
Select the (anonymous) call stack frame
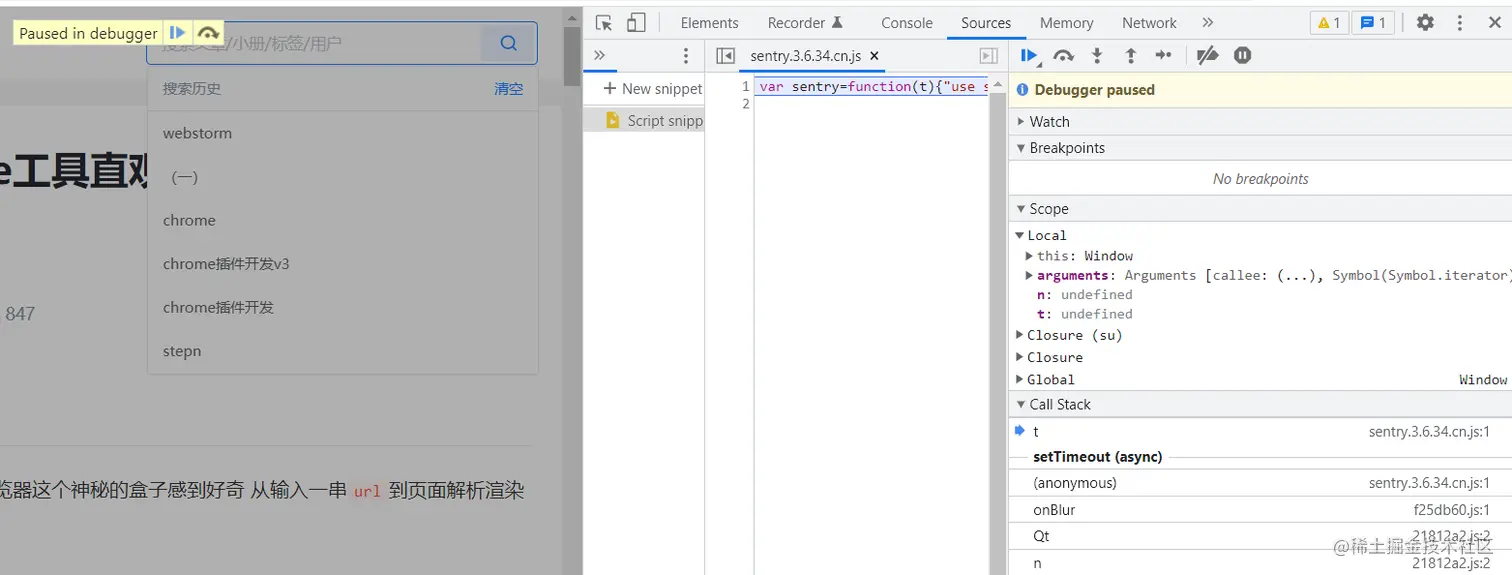click(1260, 483)
